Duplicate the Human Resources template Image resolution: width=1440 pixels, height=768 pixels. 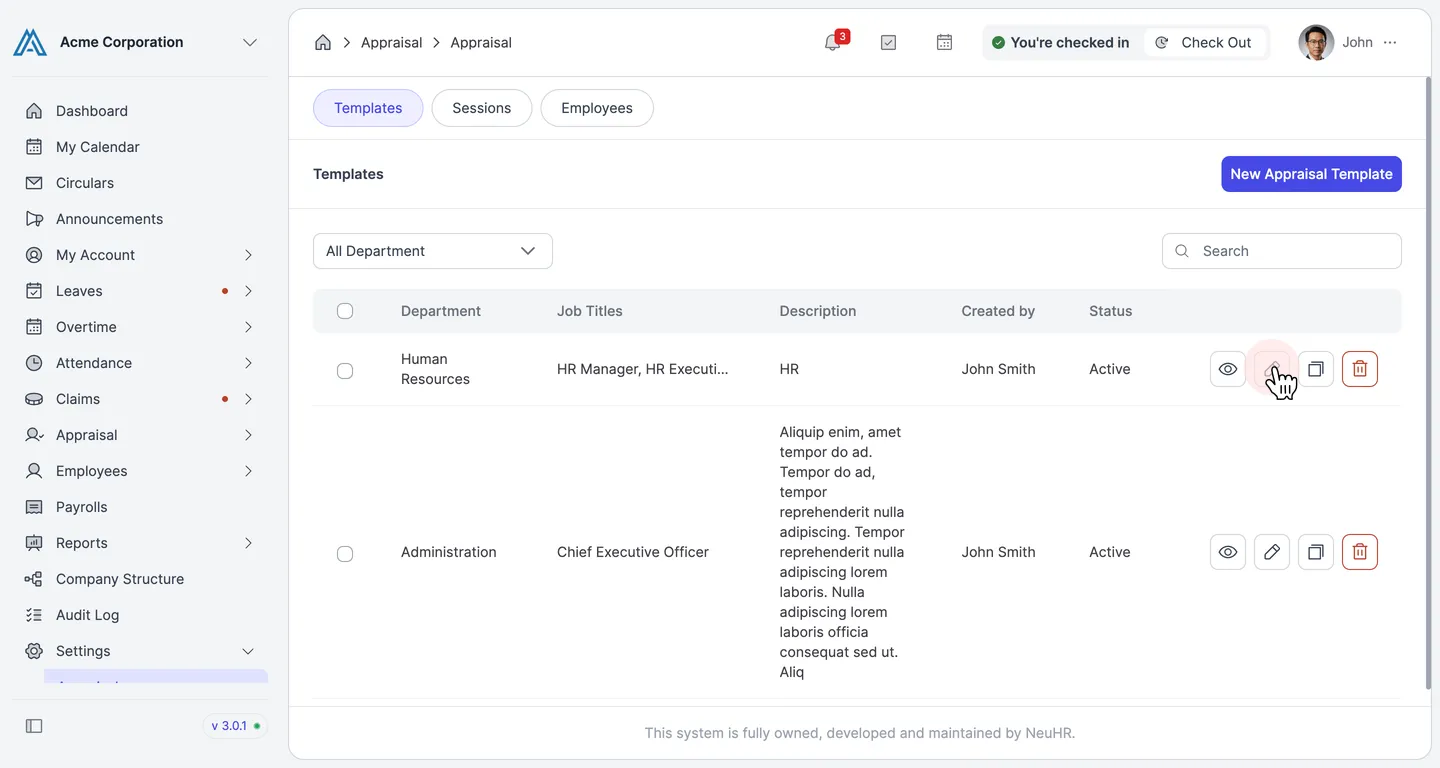[x=1316, y=369]
